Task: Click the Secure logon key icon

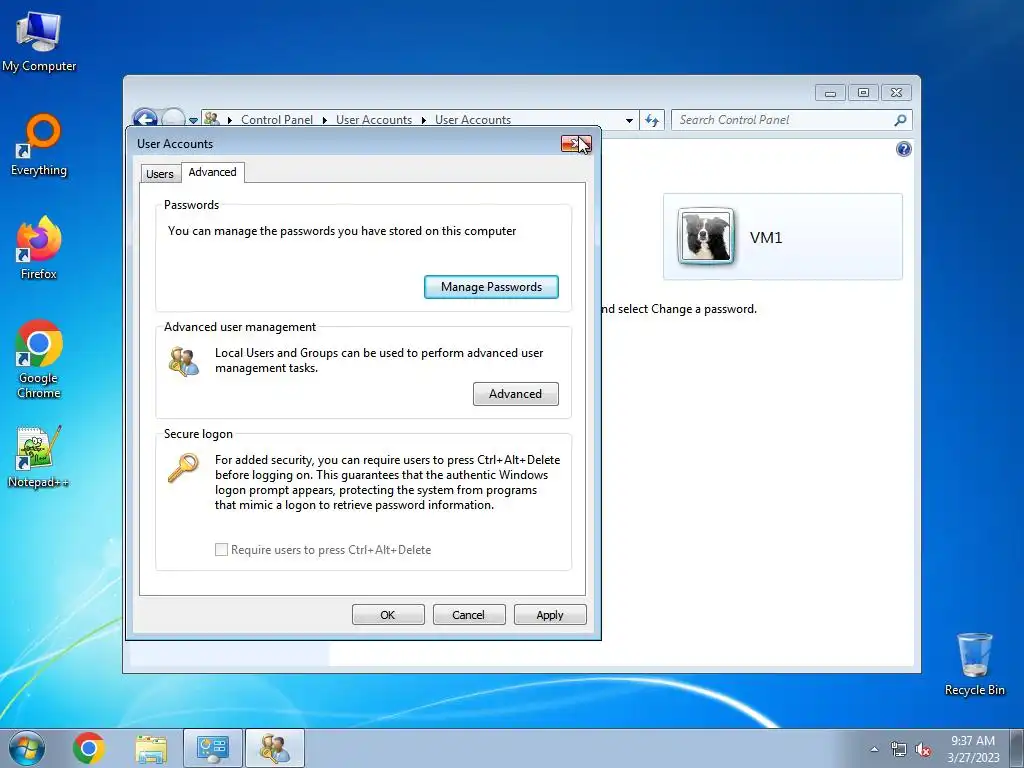Action: (183, 468)
